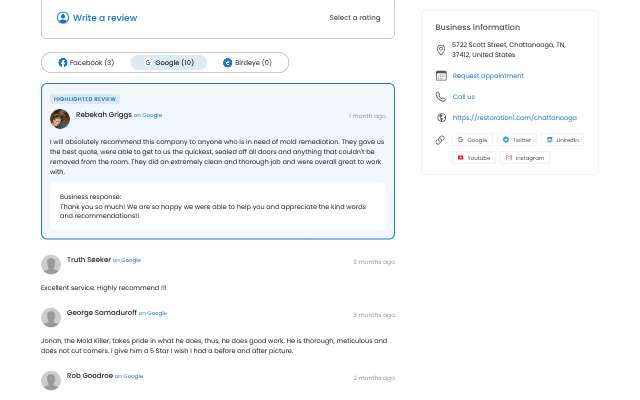Open the Google social profile button
Viewport: 640px width, 400px height.
pyautogui.click(x=472, y=140)
